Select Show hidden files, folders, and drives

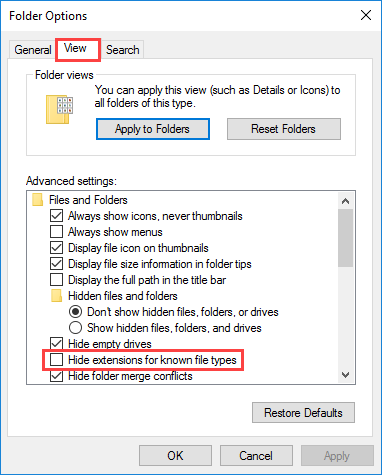75,328
